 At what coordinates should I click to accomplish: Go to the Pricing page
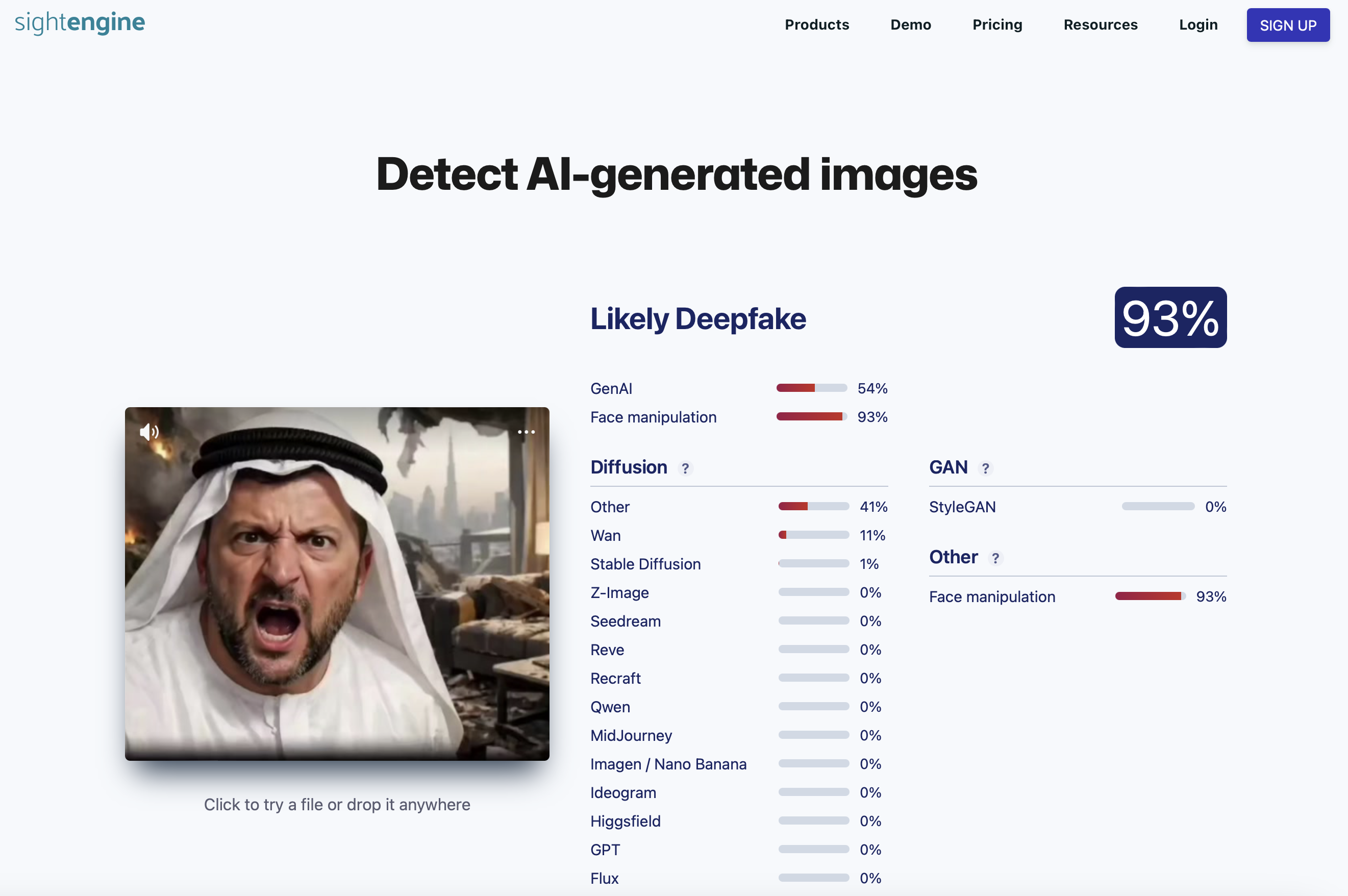pos(997,24)
